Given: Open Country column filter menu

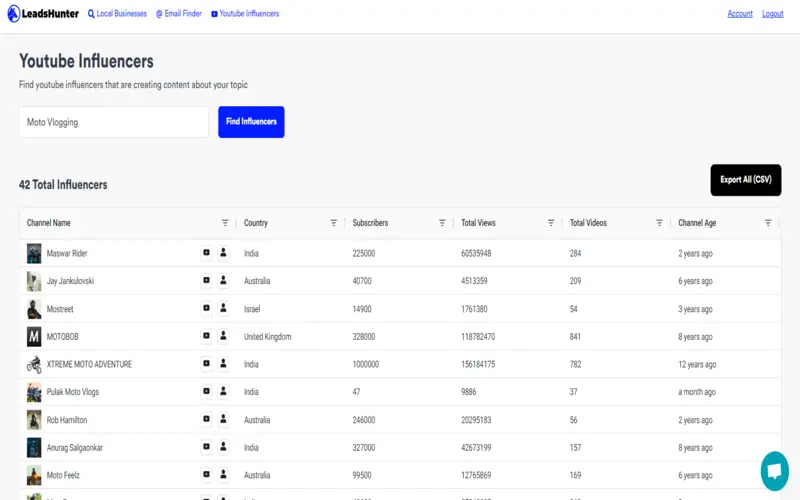Looking at the screenshot, I should click(334, 223).
